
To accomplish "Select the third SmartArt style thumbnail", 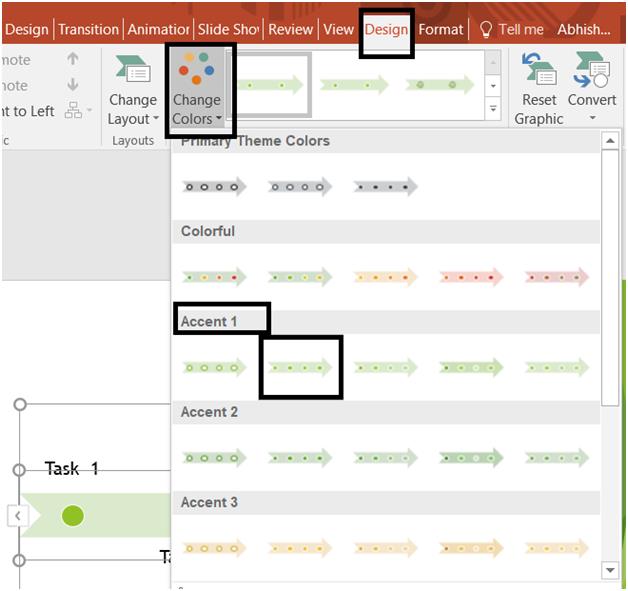I will click(x=440, y=85).
